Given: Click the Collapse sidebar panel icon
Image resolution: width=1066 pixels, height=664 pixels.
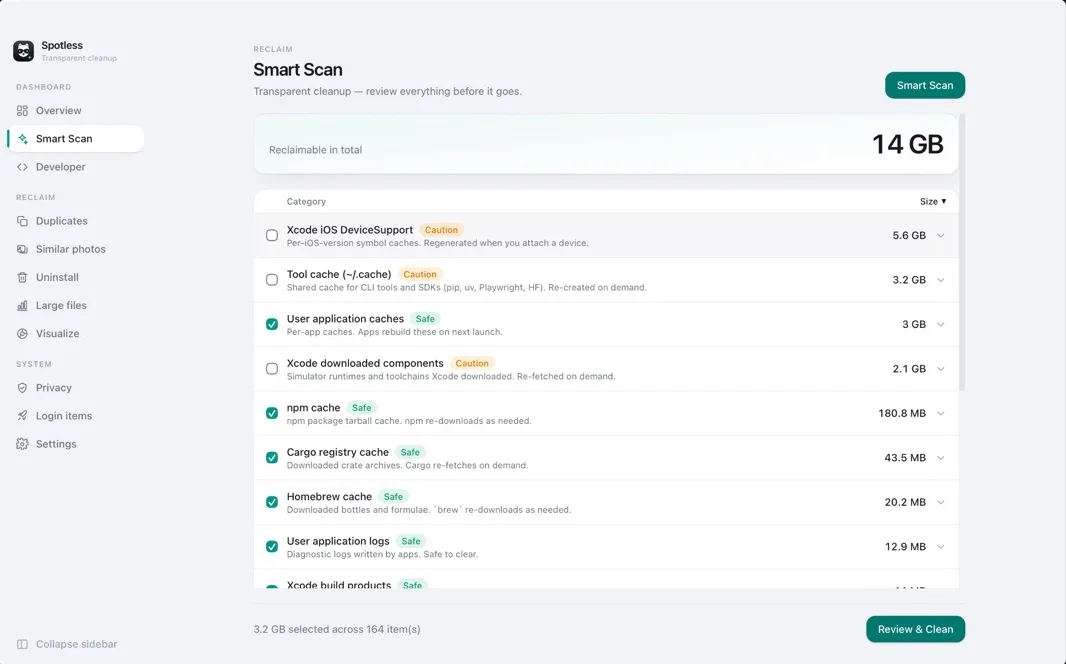Looking at the screenshot, I should [22, 644].
